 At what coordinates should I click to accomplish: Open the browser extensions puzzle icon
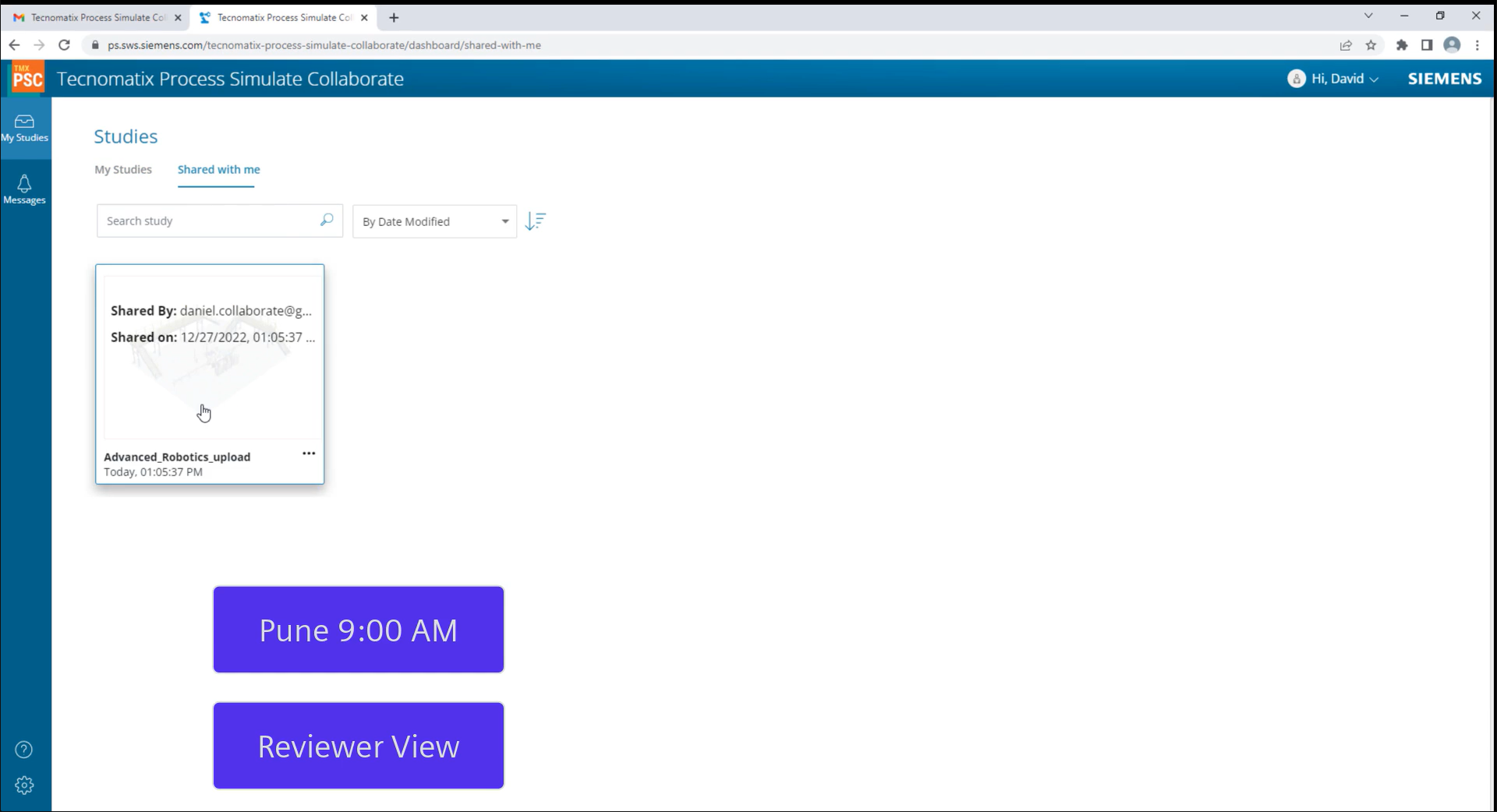(1402, 45)
